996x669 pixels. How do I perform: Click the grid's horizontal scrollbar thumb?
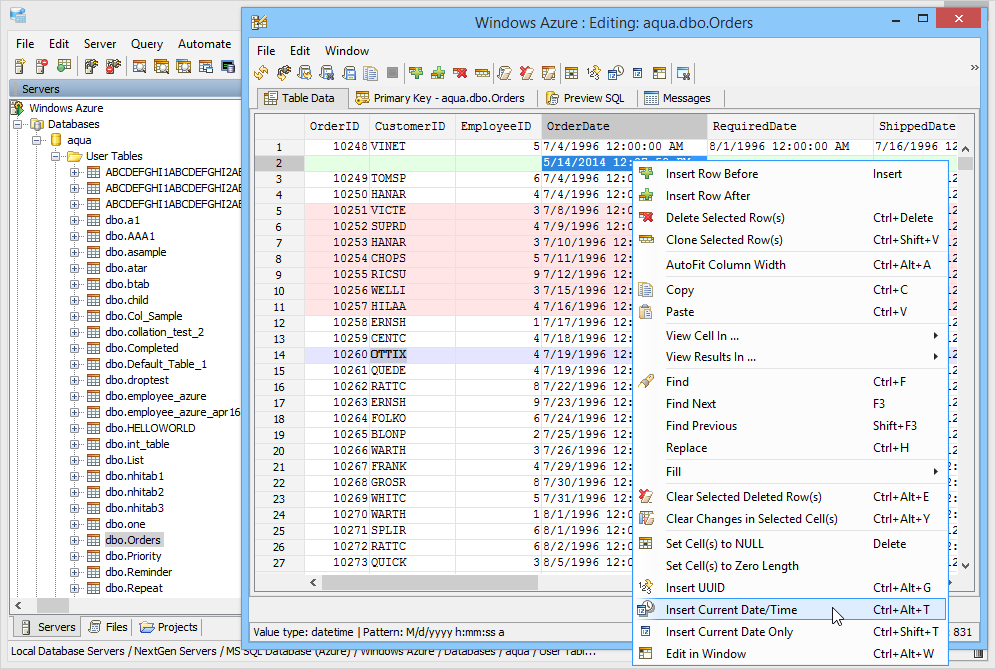click(x=430, y=582)
